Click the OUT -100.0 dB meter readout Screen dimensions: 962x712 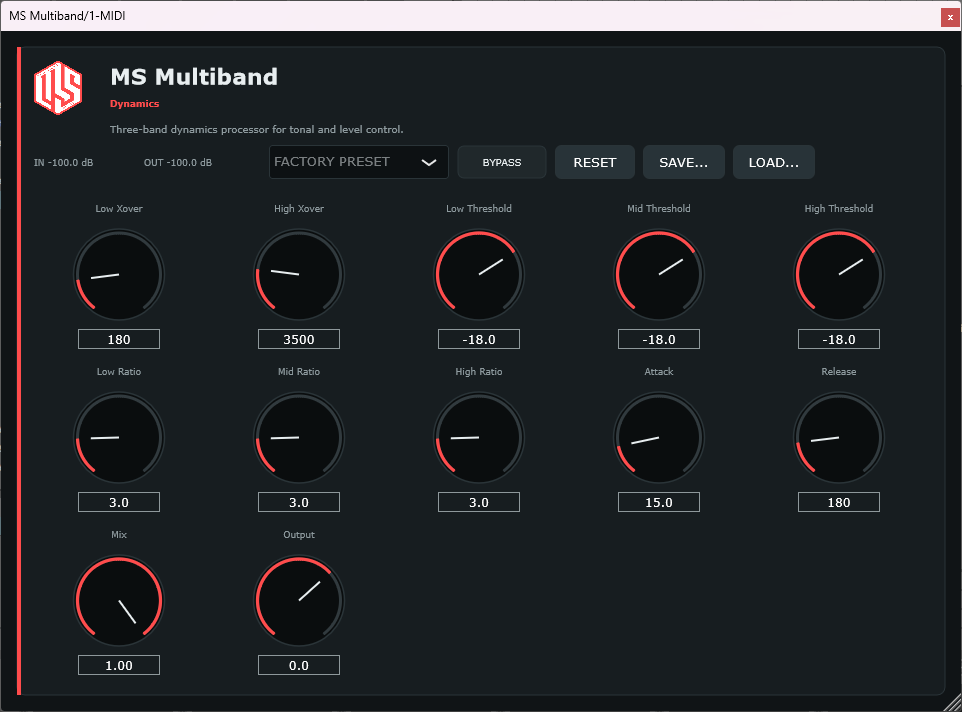click(178, 163)
